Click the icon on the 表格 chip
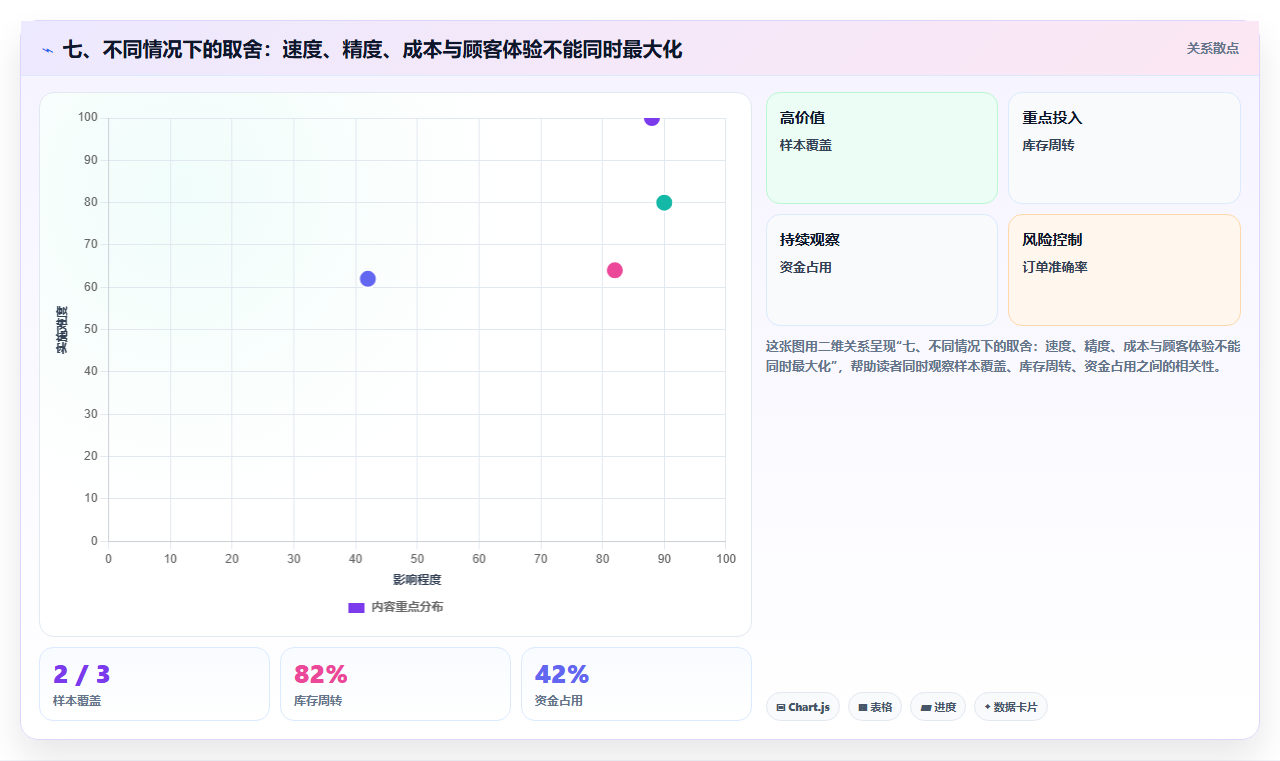 point(863,707)
